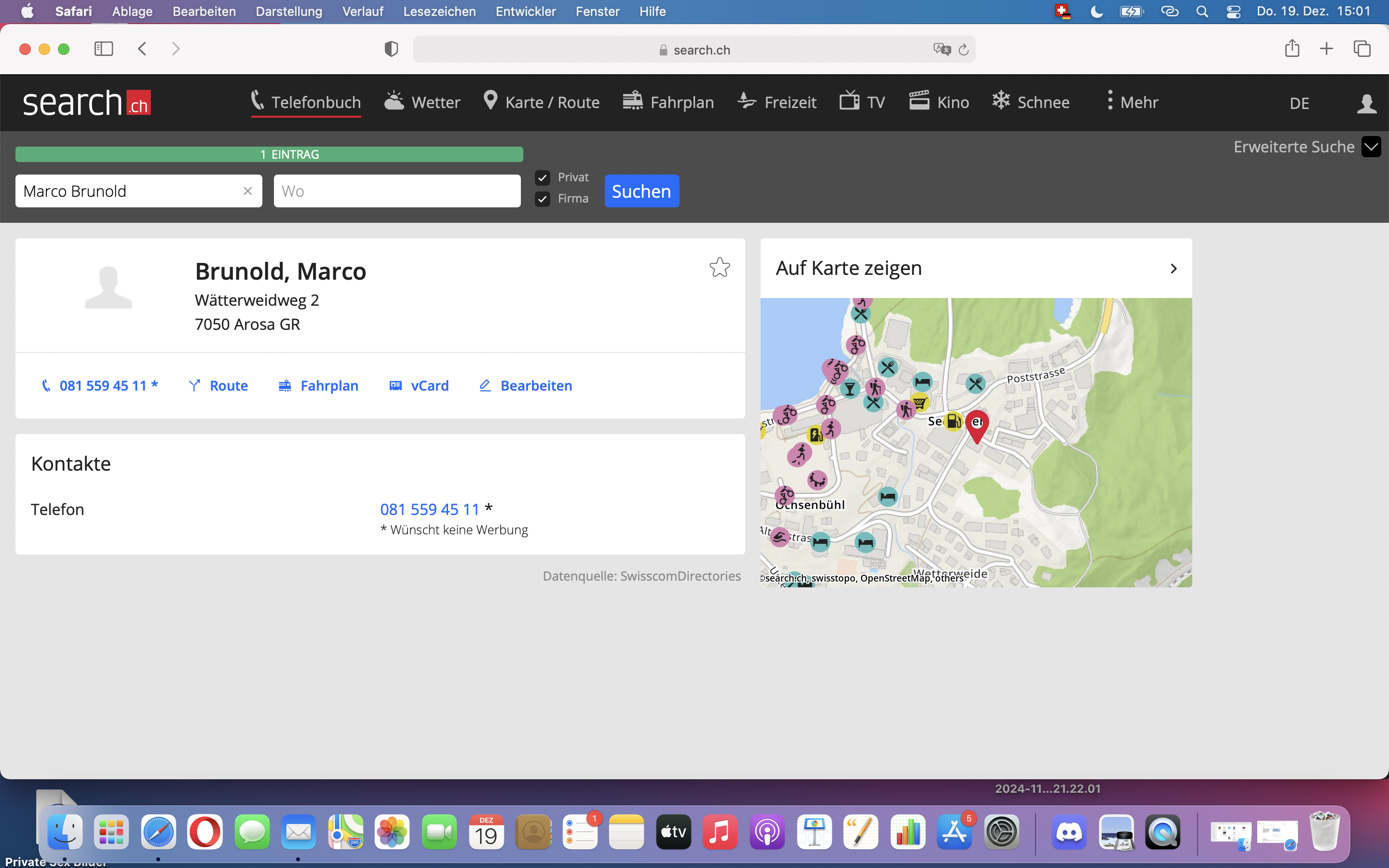Open a new Safari tab

1326,49
